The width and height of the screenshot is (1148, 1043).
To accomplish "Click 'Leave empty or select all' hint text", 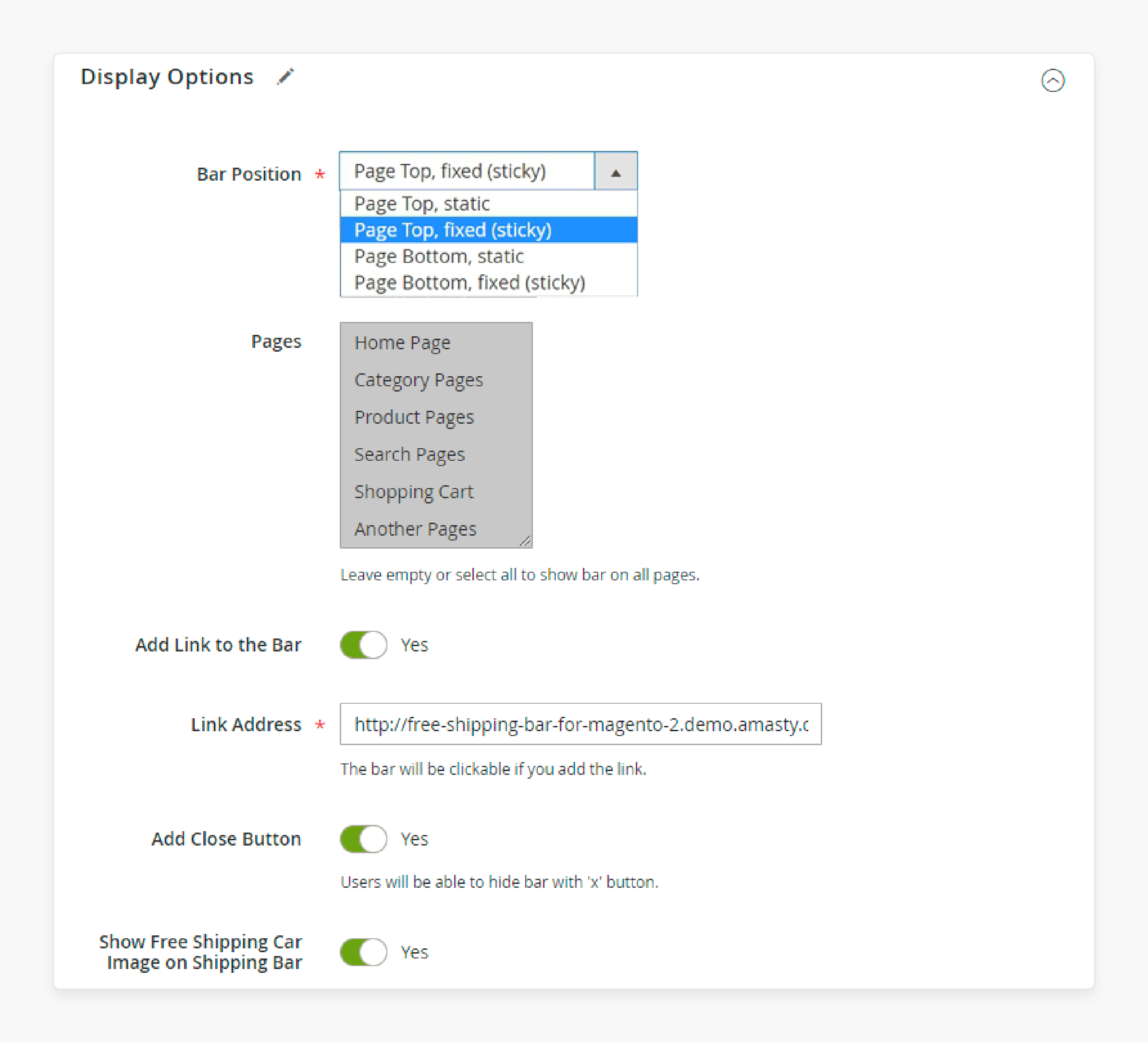I will 519,575.
